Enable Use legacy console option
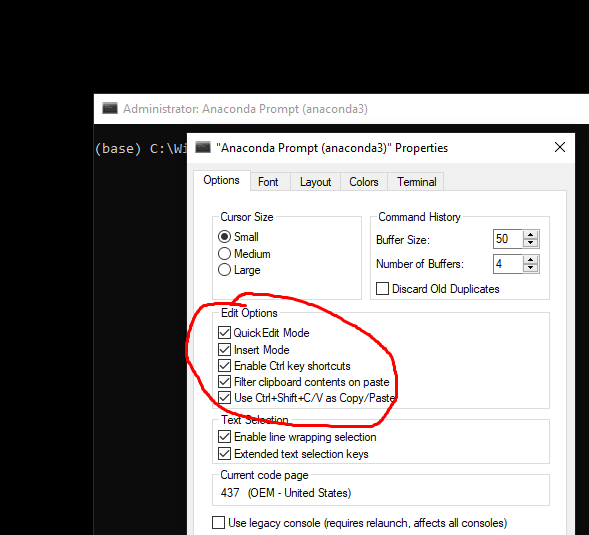The width and height of the screenshot is (589, 535). (x=219, y=523)
